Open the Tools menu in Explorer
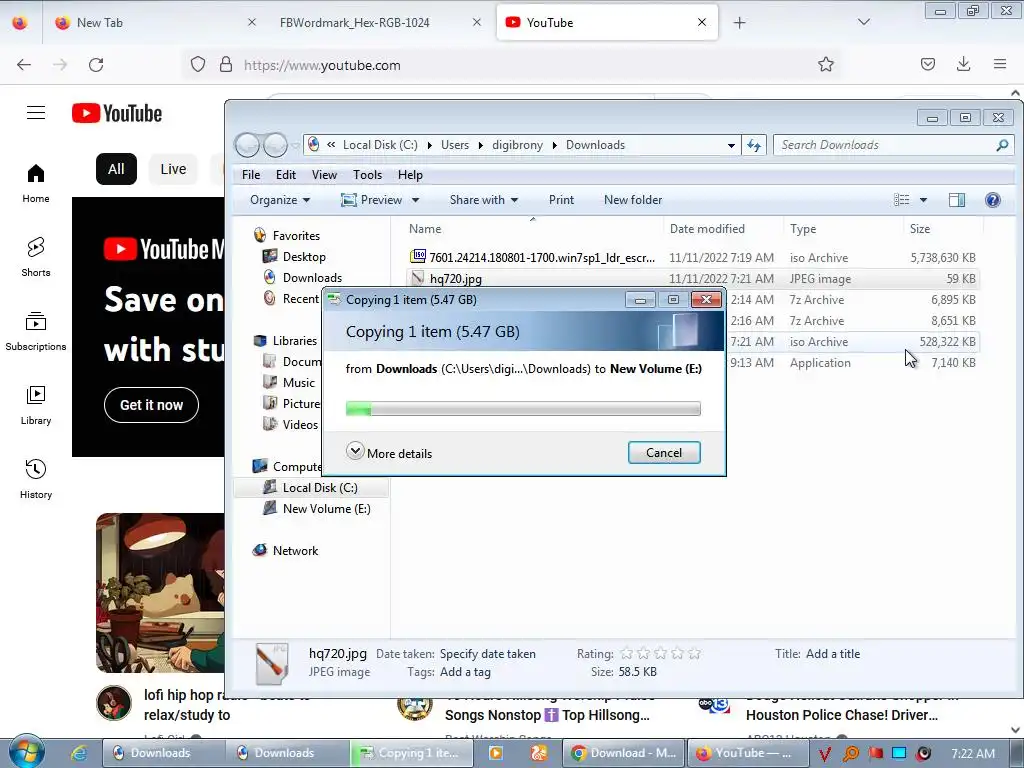 coord(367,175)
